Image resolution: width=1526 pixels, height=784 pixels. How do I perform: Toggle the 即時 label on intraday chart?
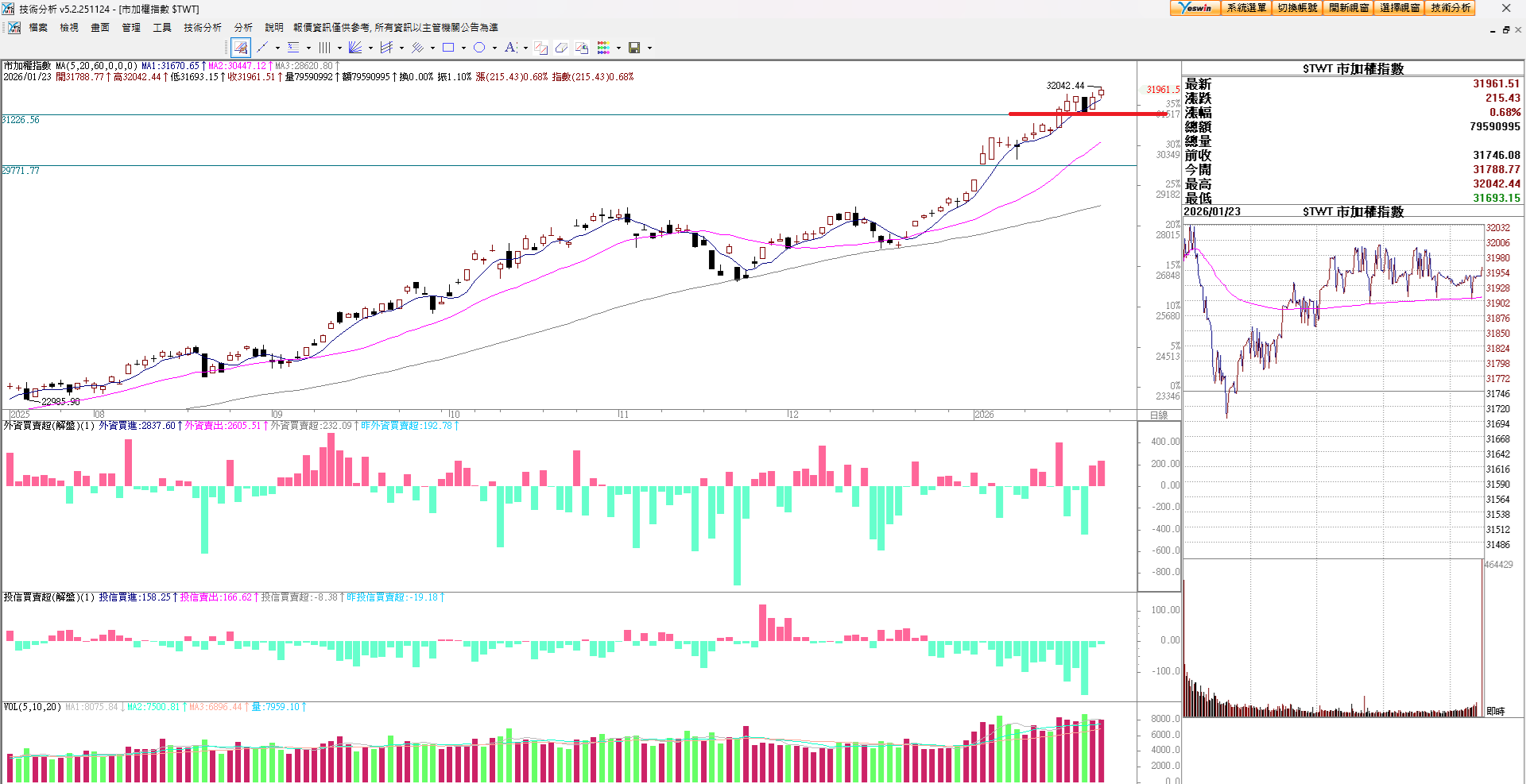[x=1495, y=711]
